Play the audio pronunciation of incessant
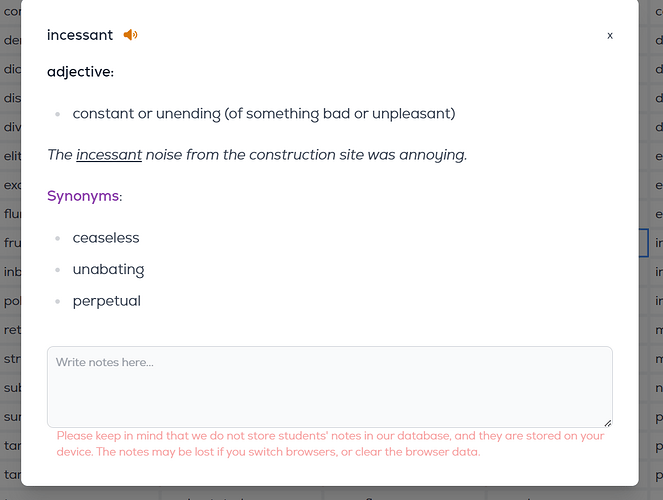This screenshot has height=500, width=663. tap(130, 35)
